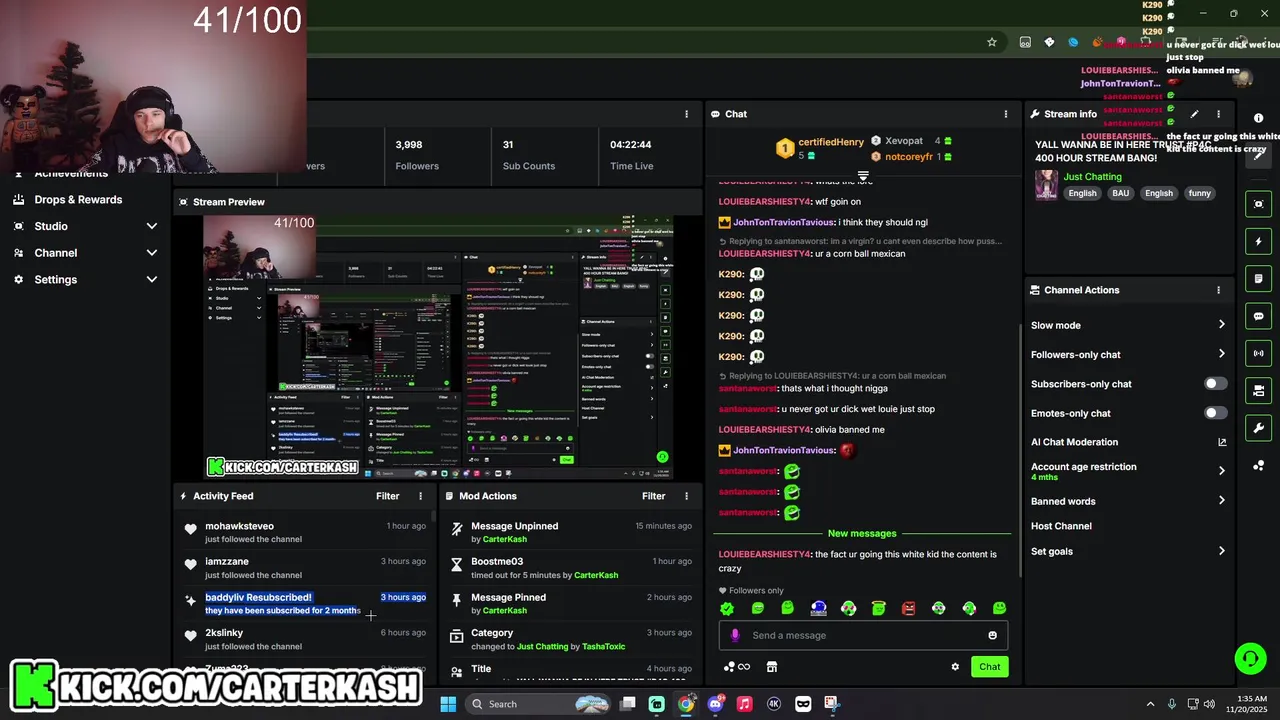1280x720 pixels.
Task: Click the wrench tool sidebar button
Action: pos(1258,428)
